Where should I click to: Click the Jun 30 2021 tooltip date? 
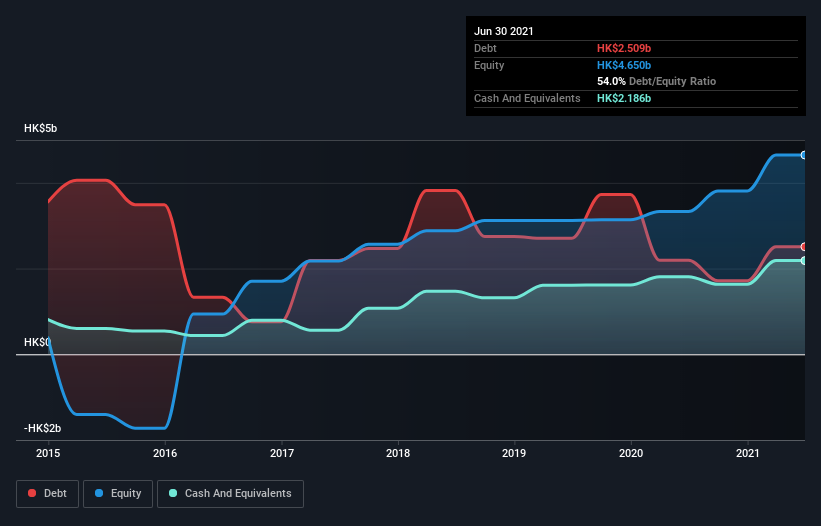(504, 31)
